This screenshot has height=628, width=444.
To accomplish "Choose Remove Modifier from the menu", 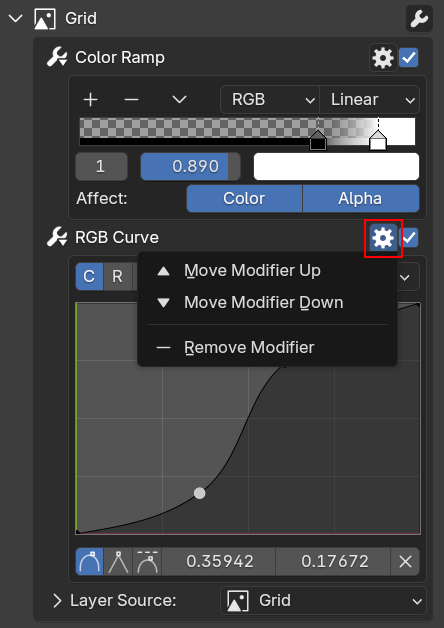I will (267, 347).
